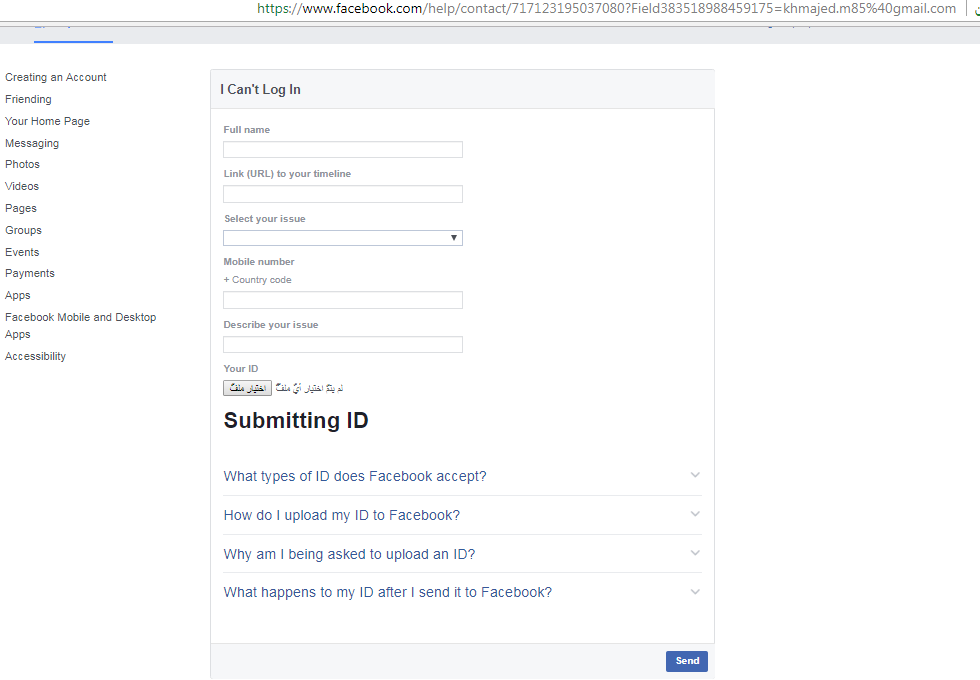Open the Events help topic
This screenshot has height=680, width=980.
22,252
